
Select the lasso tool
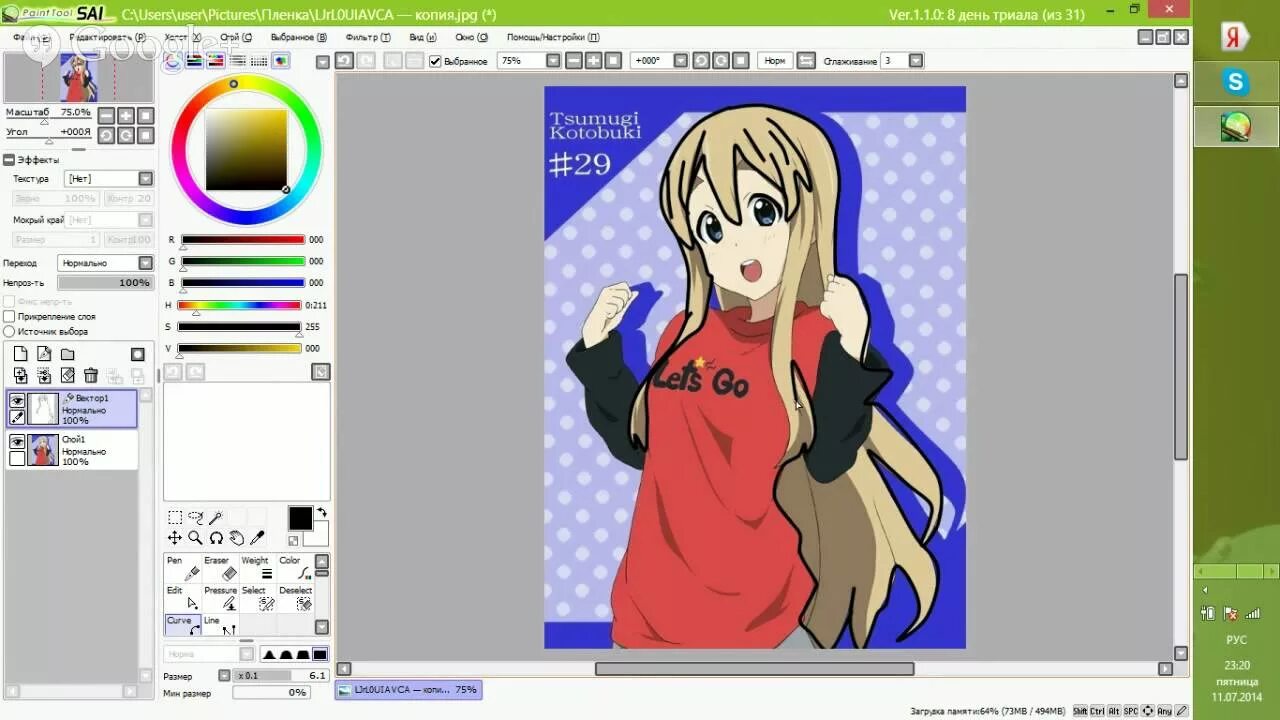coord(195,517)
